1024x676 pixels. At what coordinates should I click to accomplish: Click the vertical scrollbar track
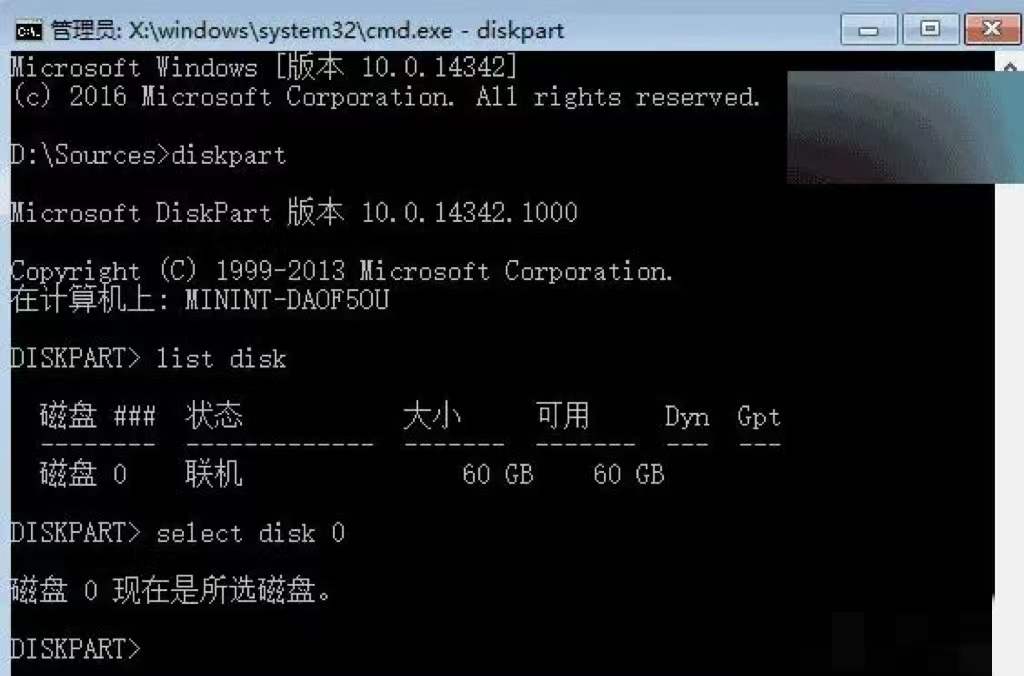pos(1010,392)
